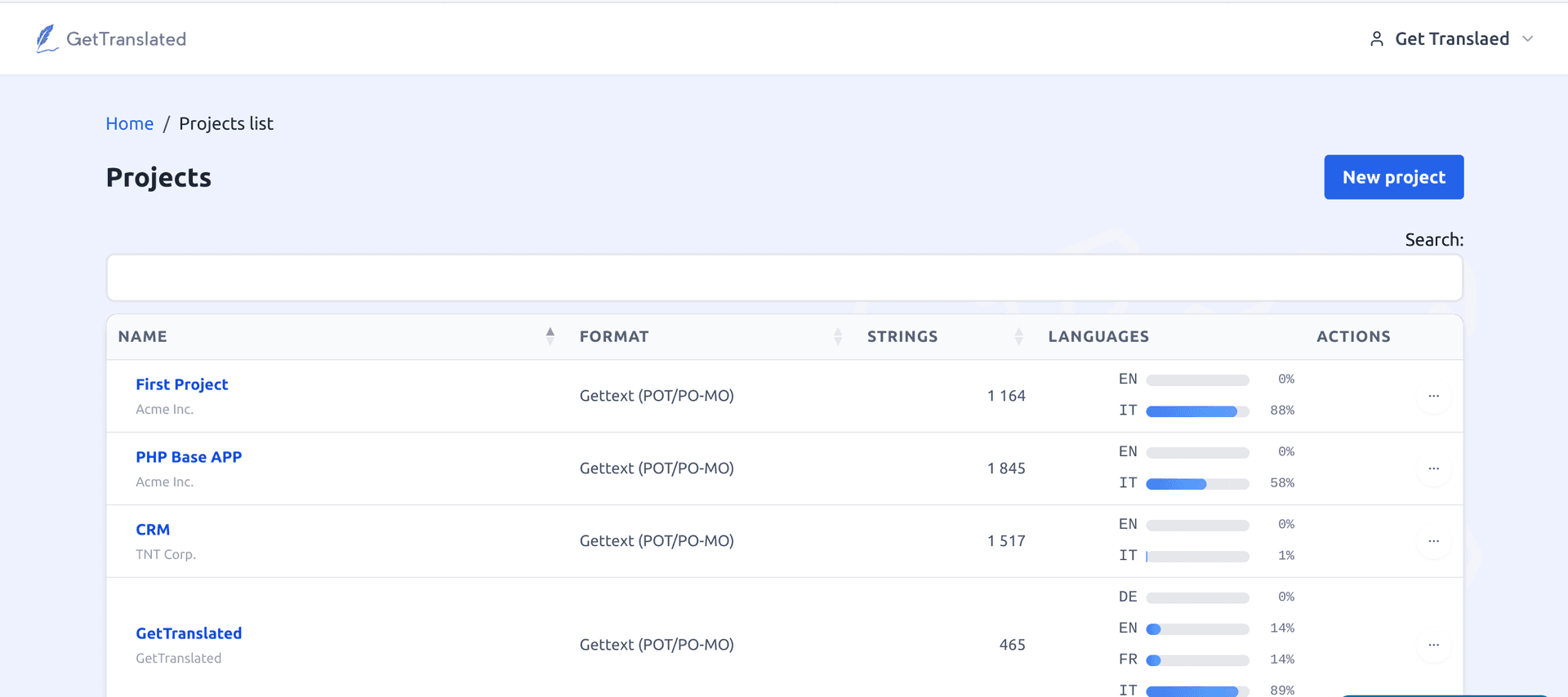Open the PHP Base APP project
Viewport: 1568px width, 697px height.
(x=189, y=457)
